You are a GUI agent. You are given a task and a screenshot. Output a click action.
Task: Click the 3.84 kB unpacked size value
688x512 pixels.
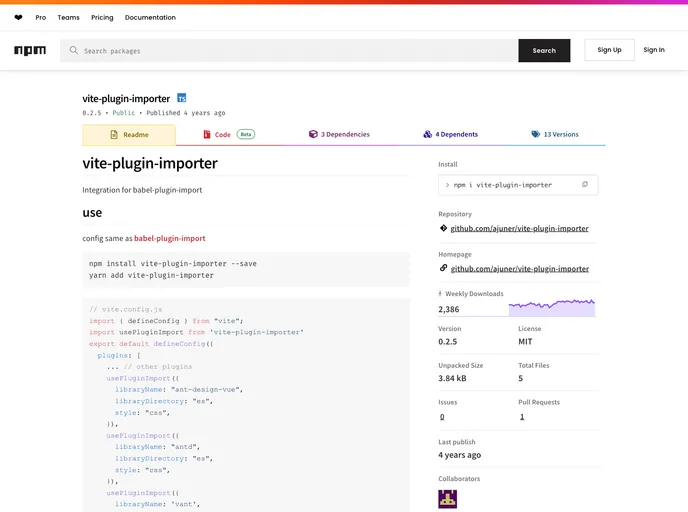[452, 378]
